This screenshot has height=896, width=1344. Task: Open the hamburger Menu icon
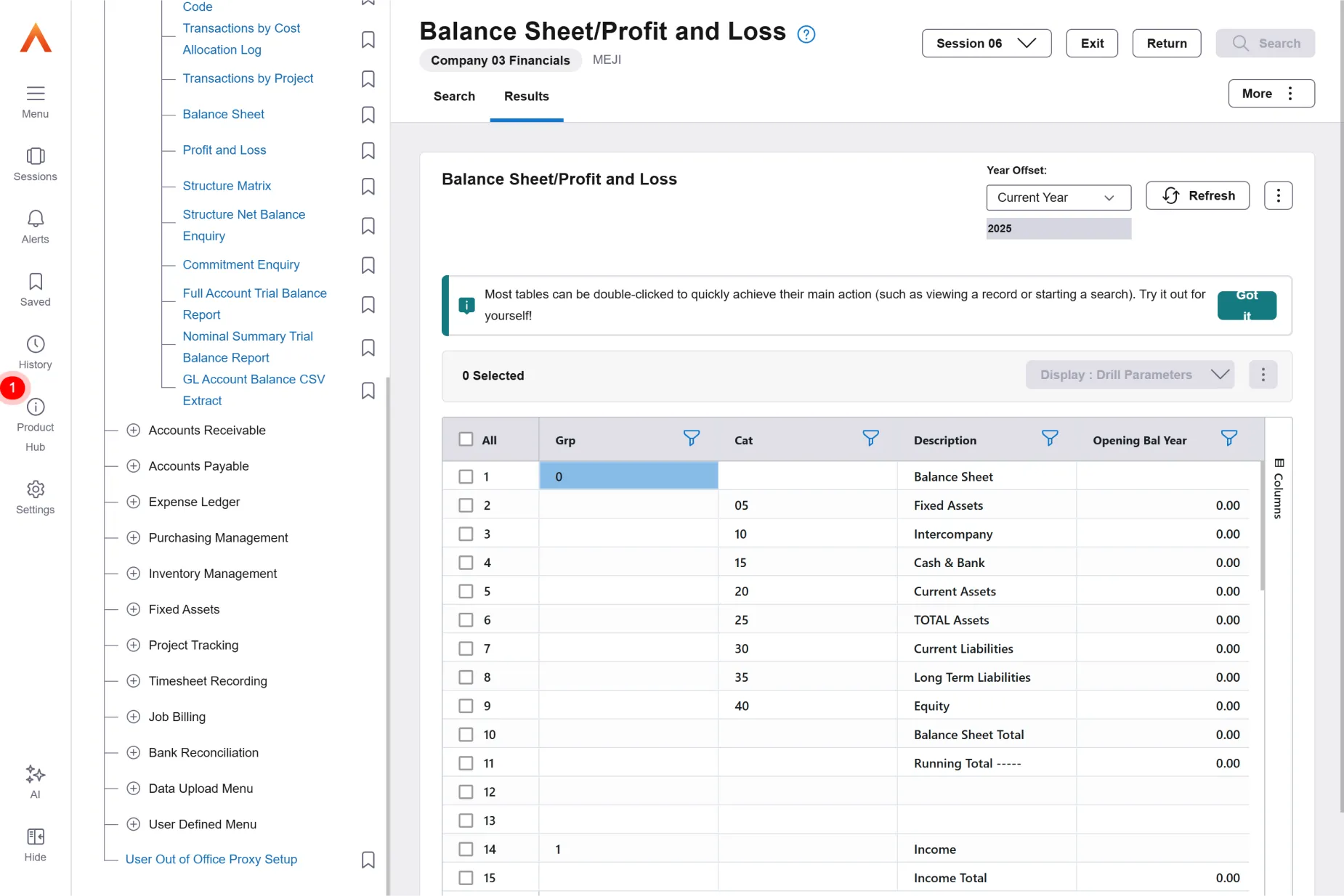pyautogui.click(x=35, y=94)
